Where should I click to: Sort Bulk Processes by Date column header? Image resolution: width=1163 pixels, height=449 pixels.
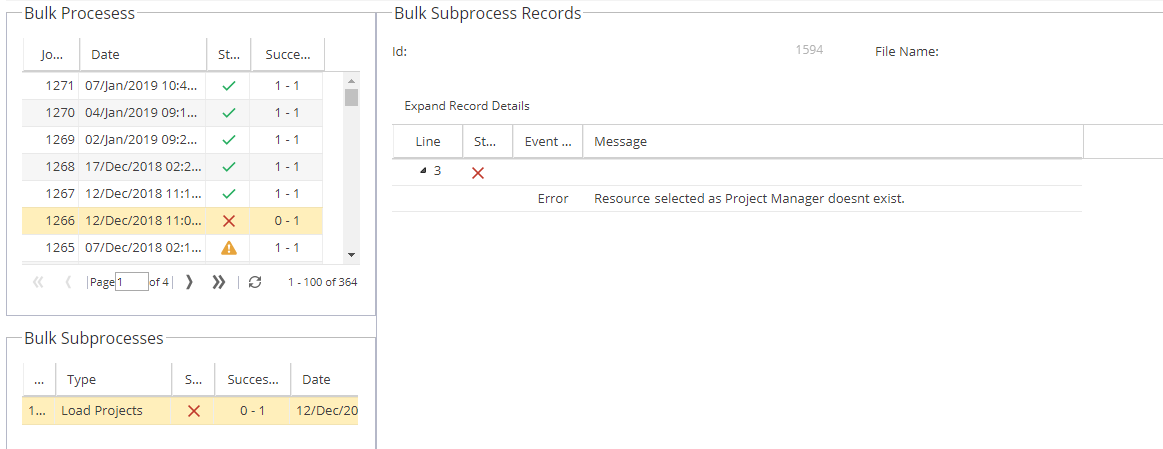coord(143,54)
